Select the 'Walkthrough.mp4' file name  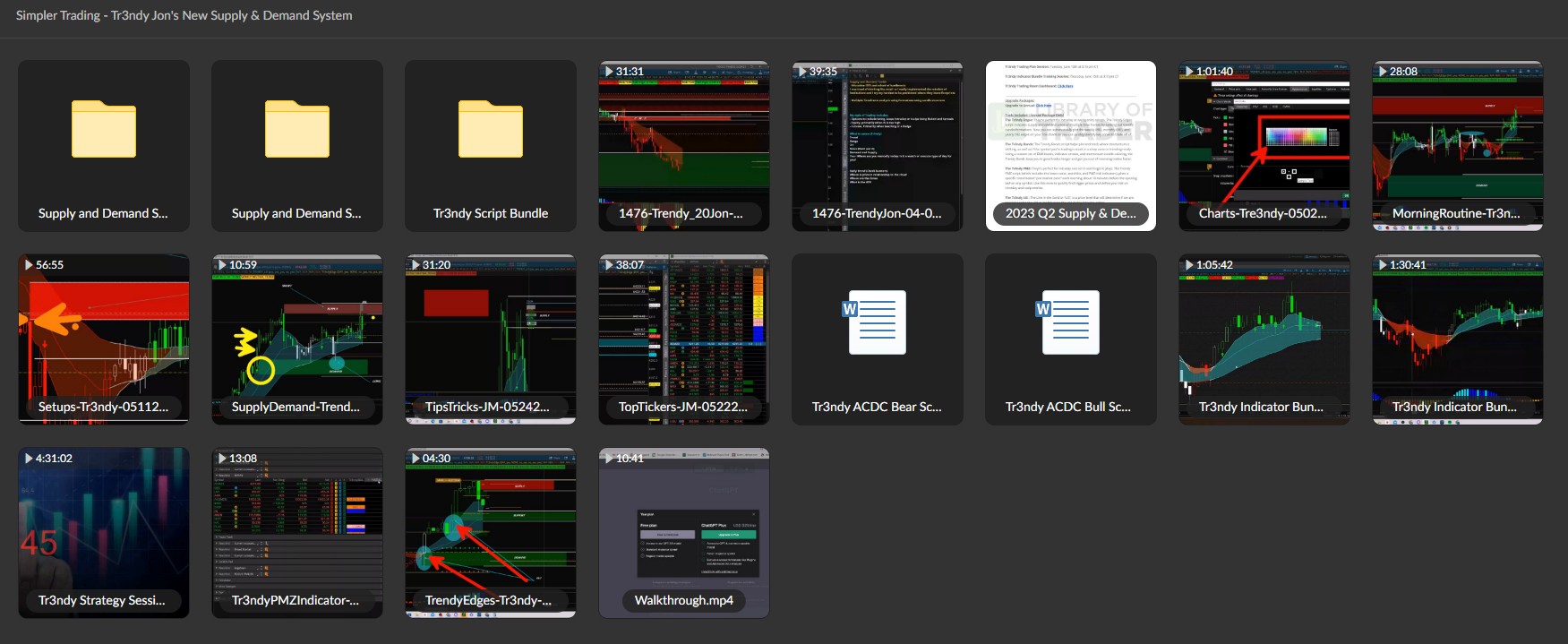(x=684, y=600)
